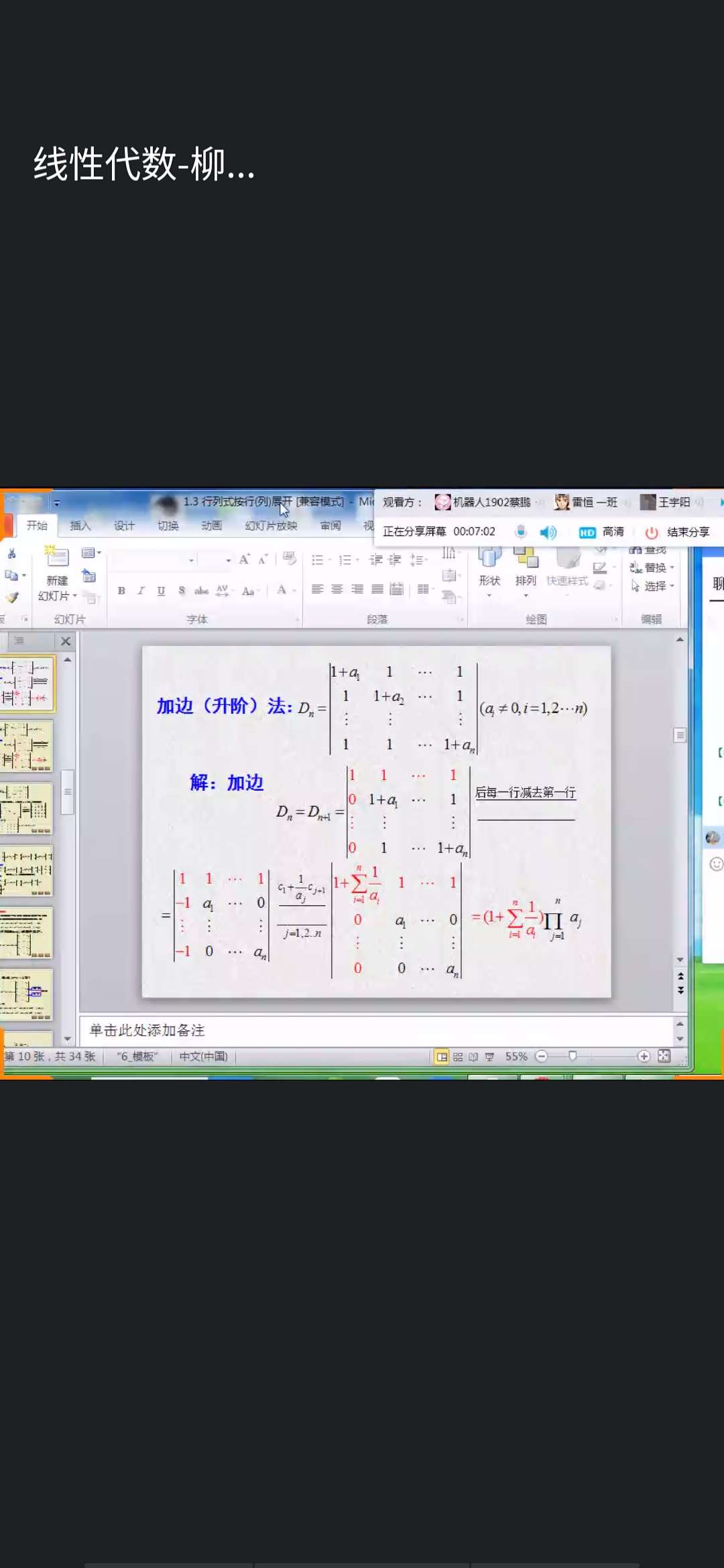Click the Arrange (排列) icon

click(x=526, y=559)
